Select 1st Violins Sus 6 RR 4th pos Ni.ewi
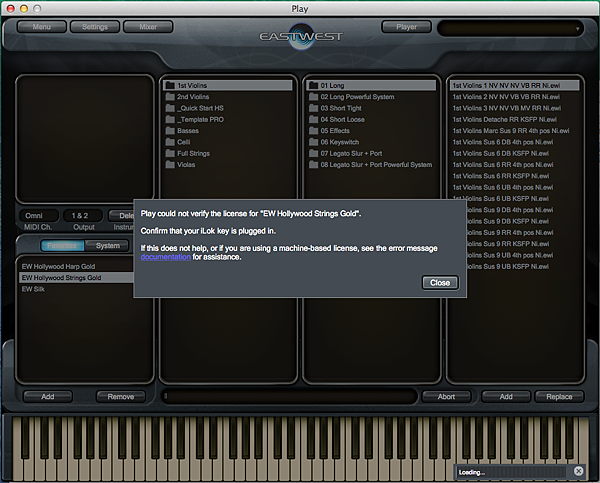This screenshot has height=483, width=600. [515, 165]
